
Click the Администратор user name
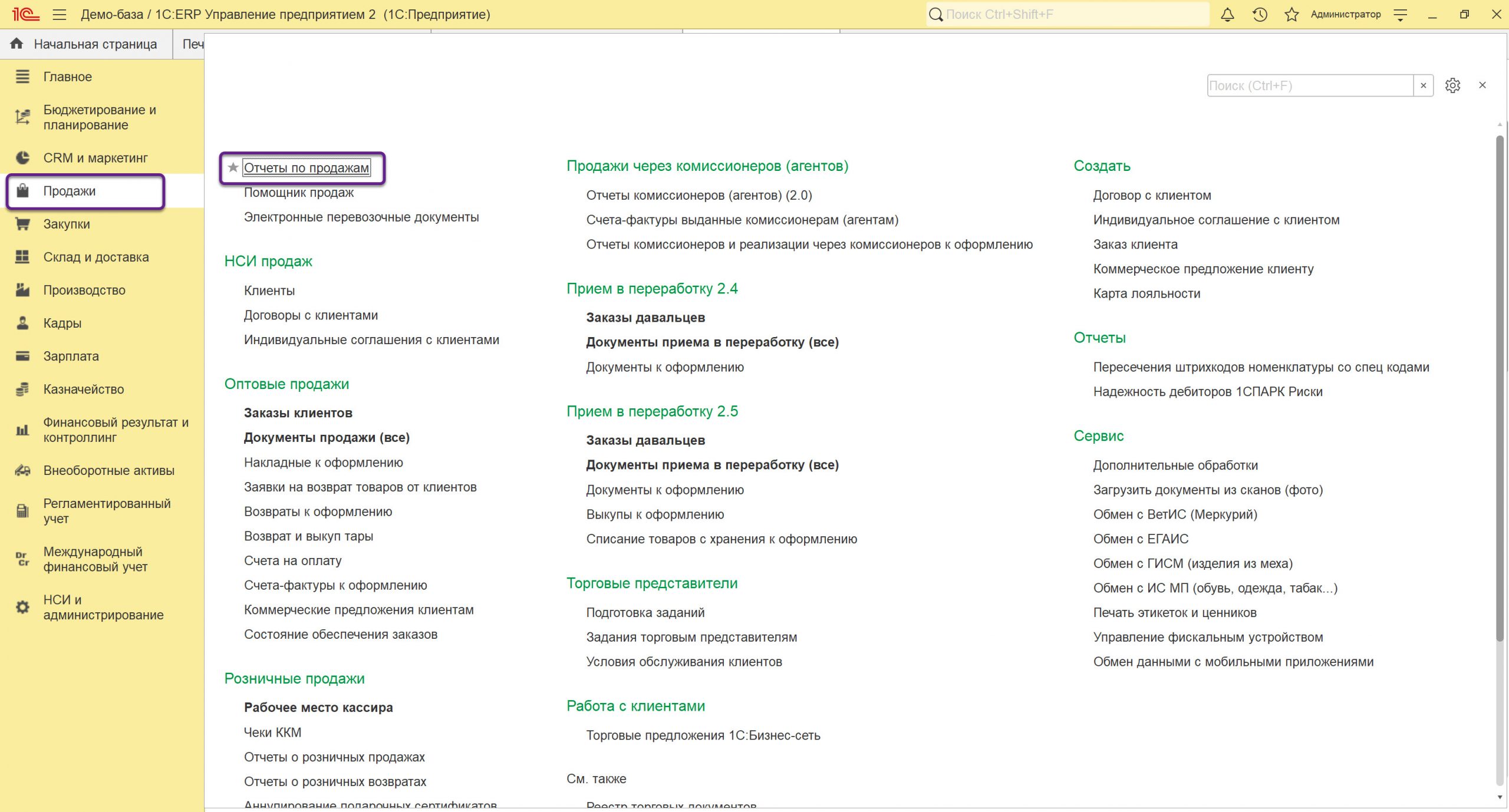(x=1346, y=15)
